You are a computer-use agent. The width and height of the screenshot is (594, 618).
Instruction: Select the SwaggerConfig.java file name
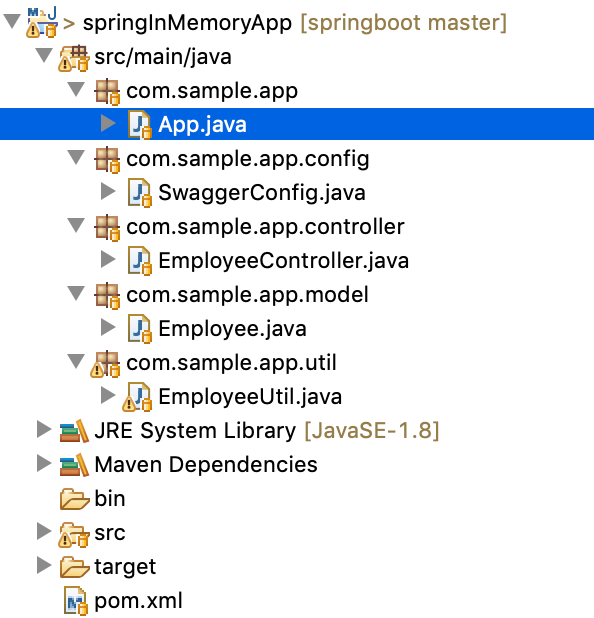[x=262, y=193]
